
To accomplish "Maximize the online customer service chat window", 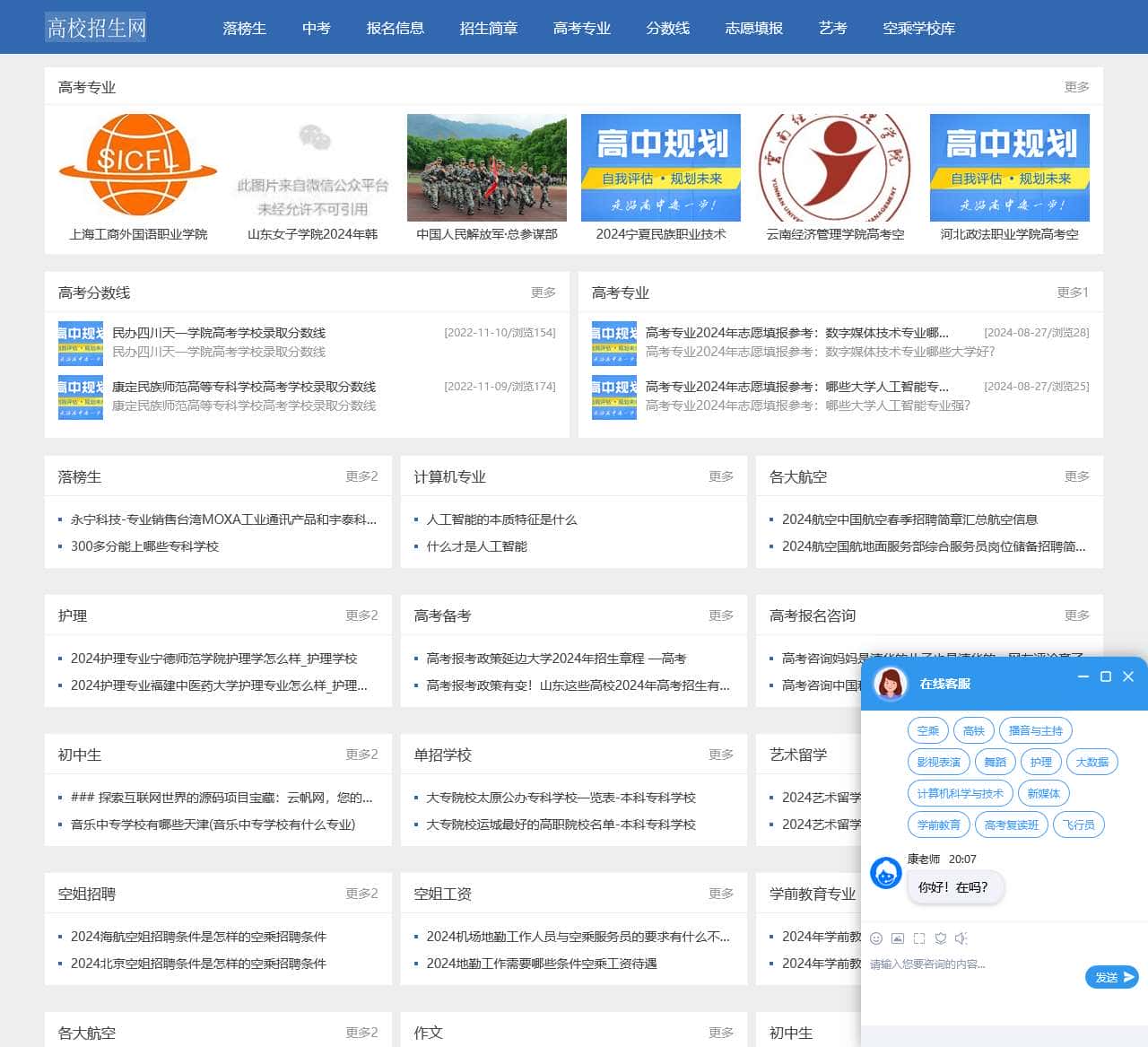I will [x=1105, y=677].
